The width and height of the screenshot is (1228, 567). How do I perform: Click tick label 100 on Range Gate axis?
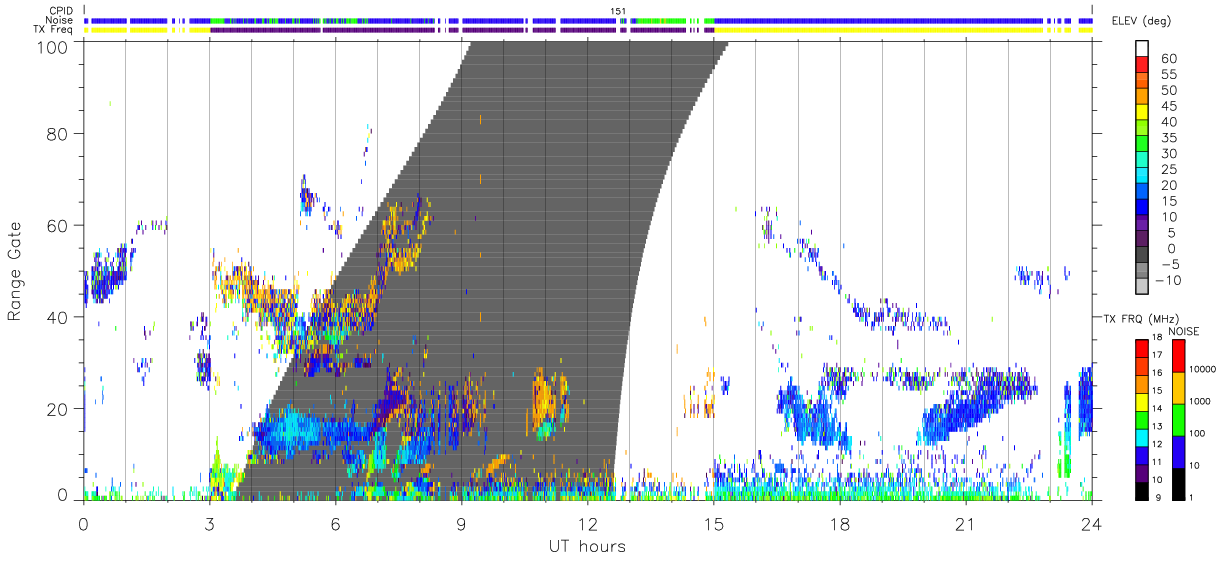click(x=54, y=47)
